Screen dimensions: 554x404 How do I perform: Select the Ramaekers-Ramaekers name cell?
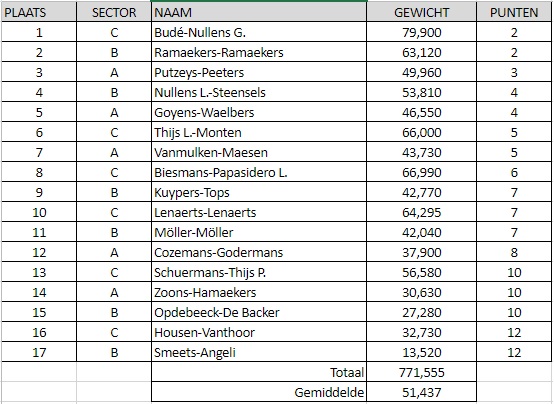259,52
